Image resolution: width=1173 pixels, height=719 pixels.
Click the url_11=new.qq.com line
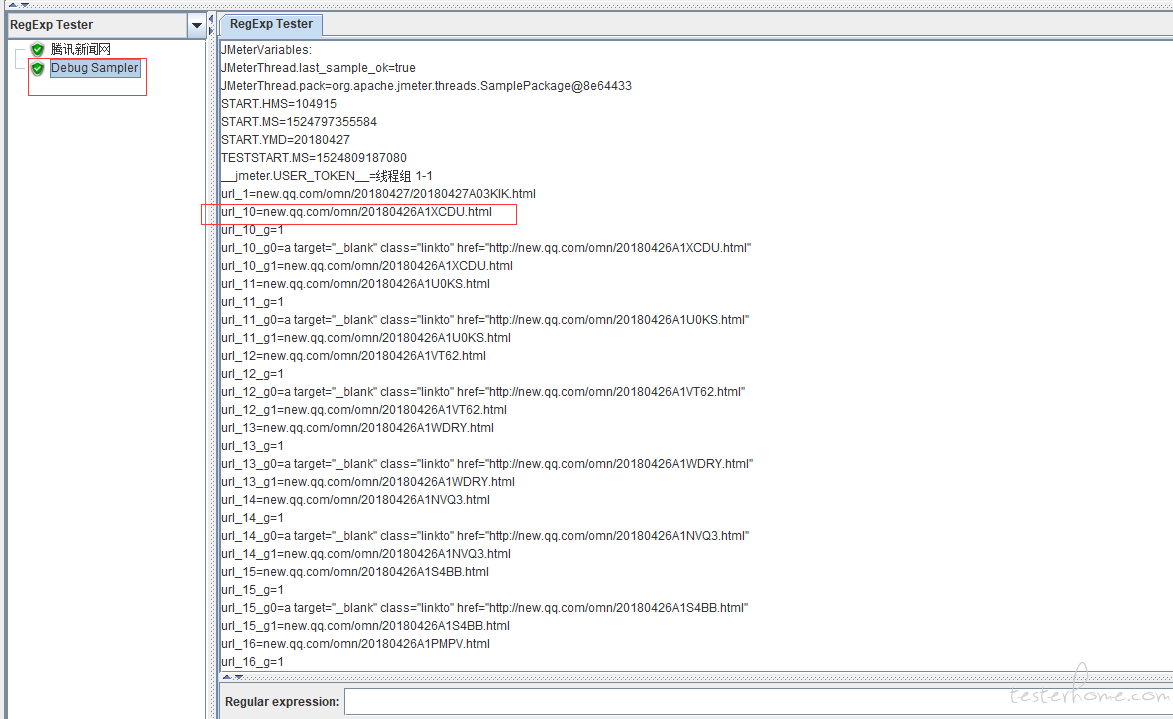click(x=355, y=284)
